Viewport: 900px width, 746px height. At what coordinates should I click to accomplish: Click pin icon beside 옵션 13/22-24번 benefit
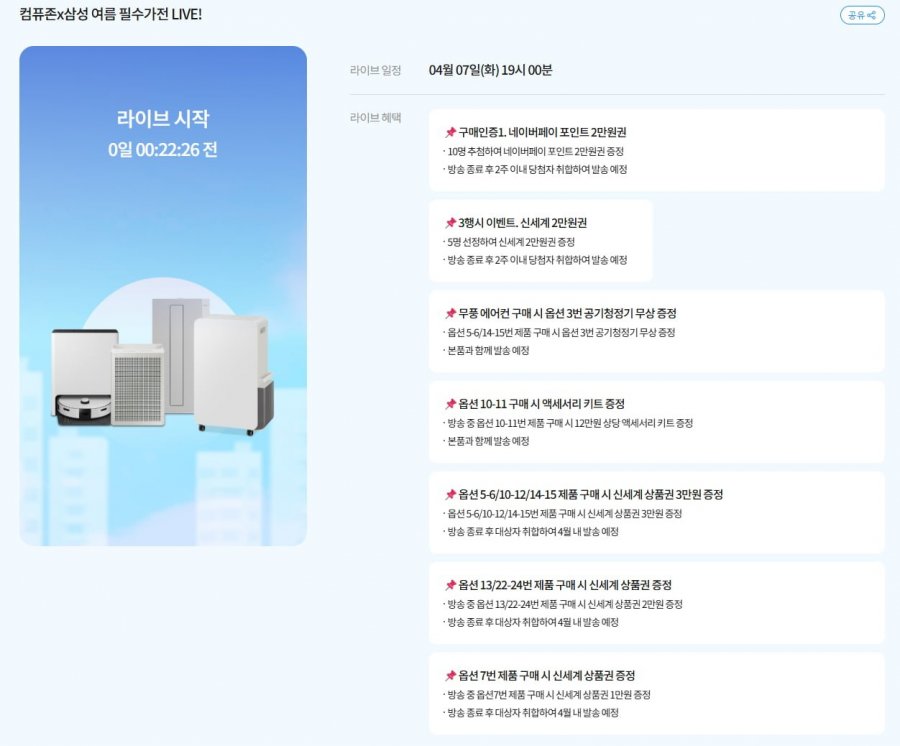450,585
